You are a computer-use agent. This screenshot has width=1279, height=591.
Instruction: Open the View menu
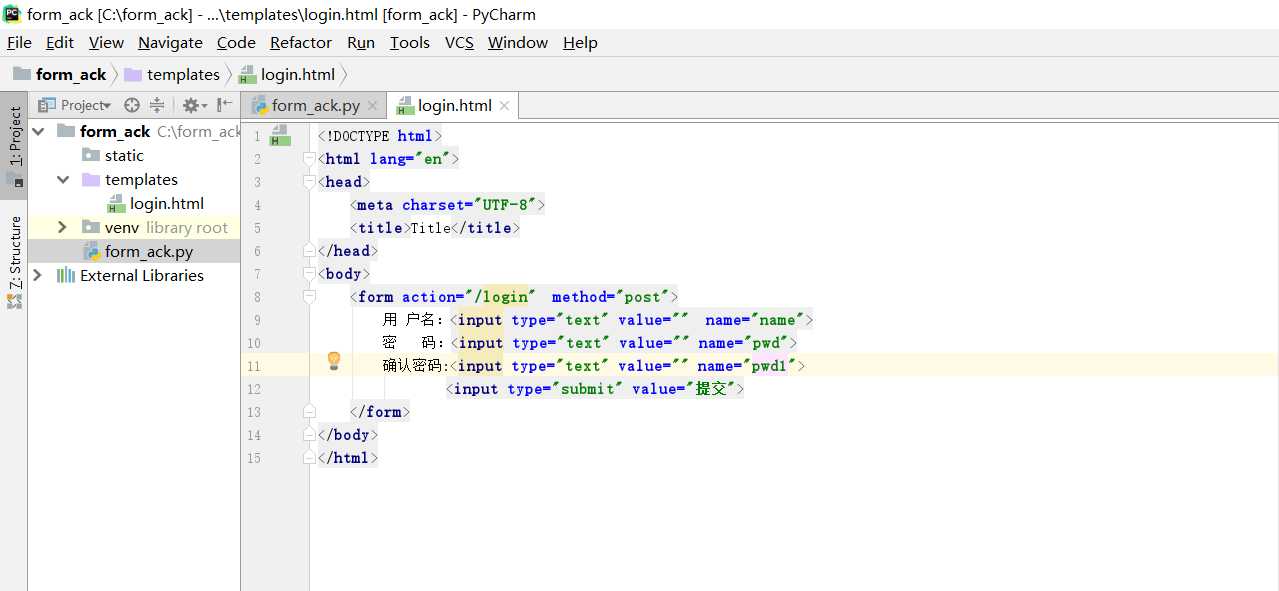point(106,42)
